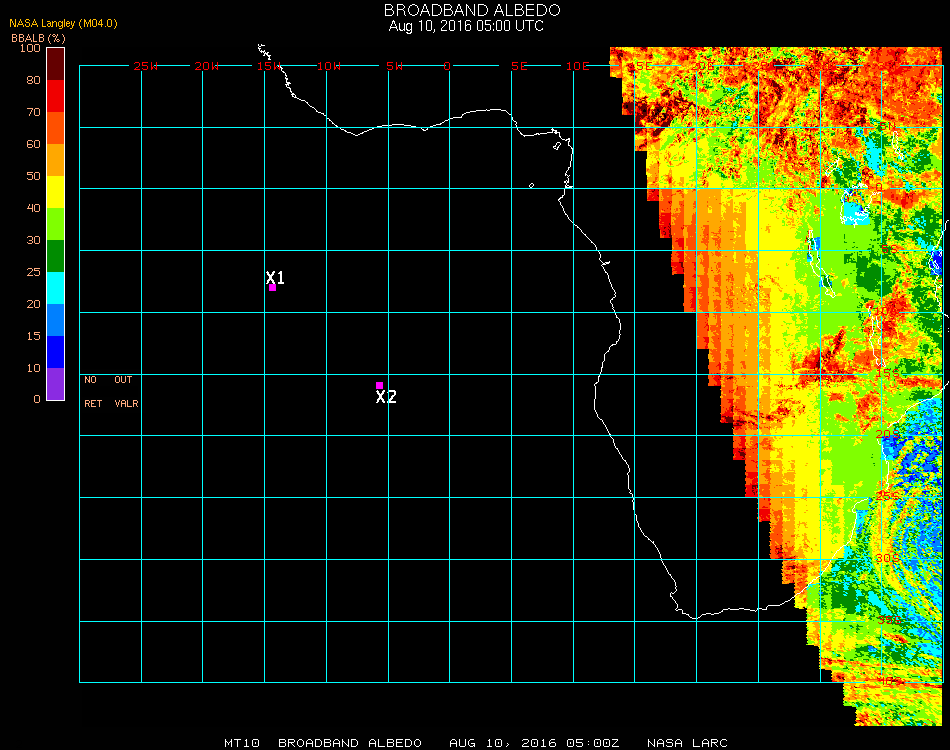Click the '0' longitude label on top gridline
Viewport: 950px width, 750px height.
click(447, 66)
